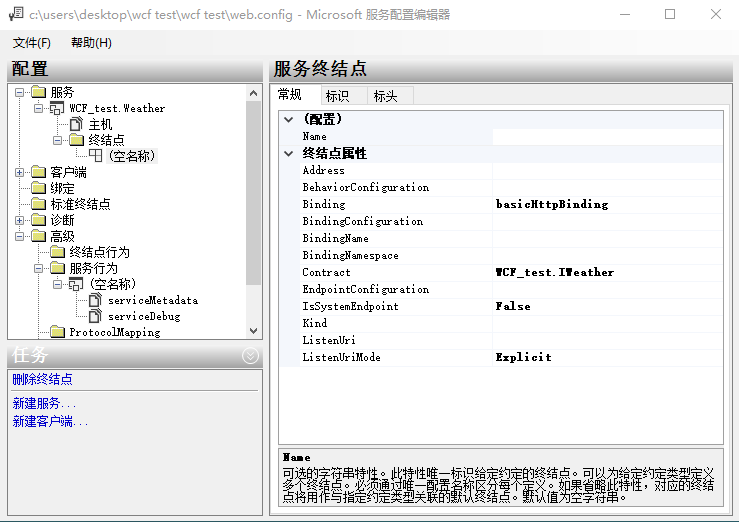Click the 服务行为 folder icon
This screenshot has height=522, width=739.
click(x=57, y=268)
